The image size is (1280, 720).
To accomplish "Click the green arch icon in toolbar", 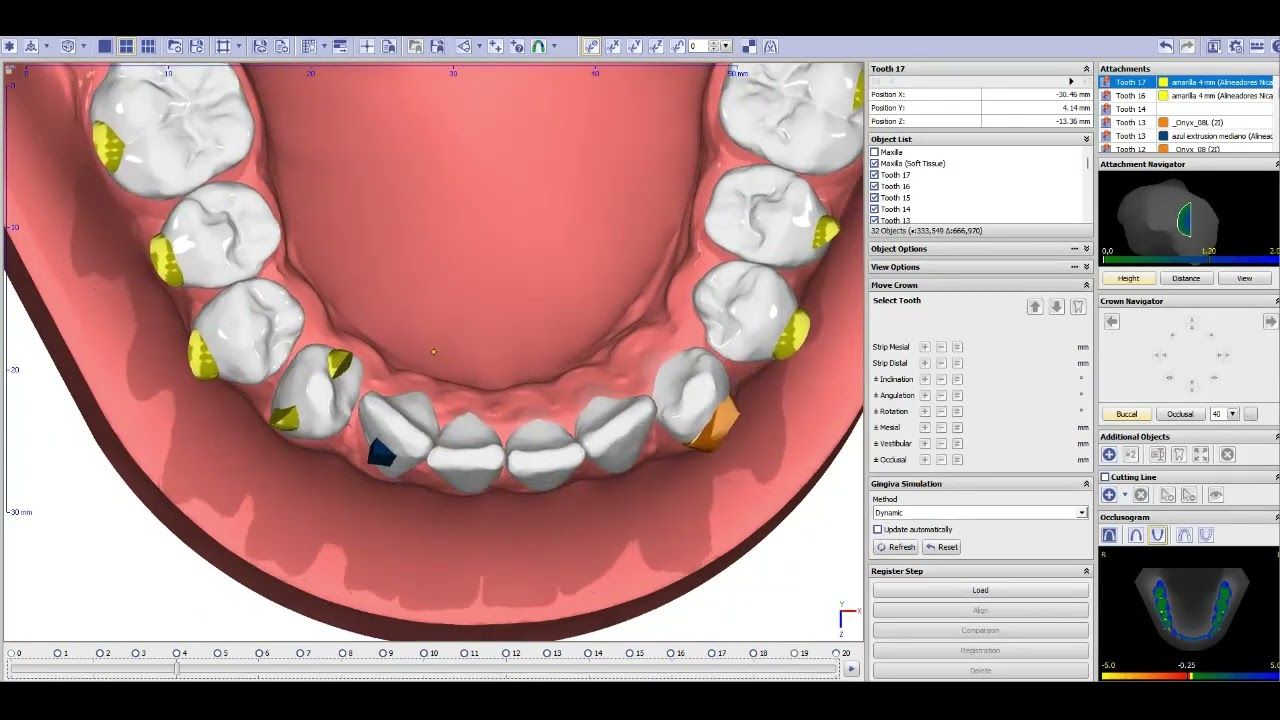I will pos(538,46).
